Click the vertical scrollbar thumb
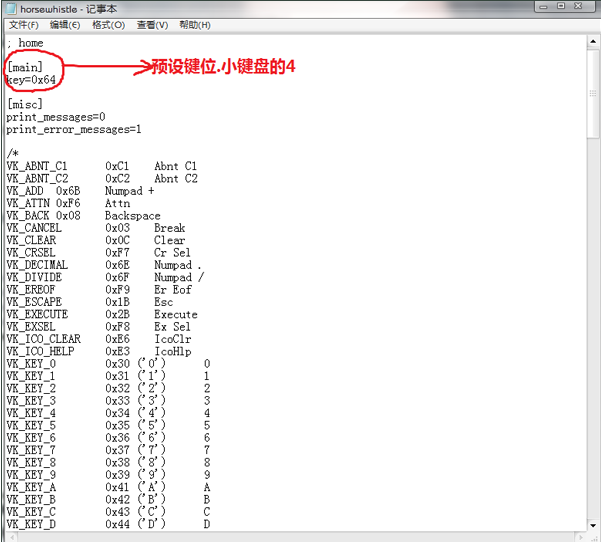The width and height of the screenshot is (601, 542). tap(593, 93)
